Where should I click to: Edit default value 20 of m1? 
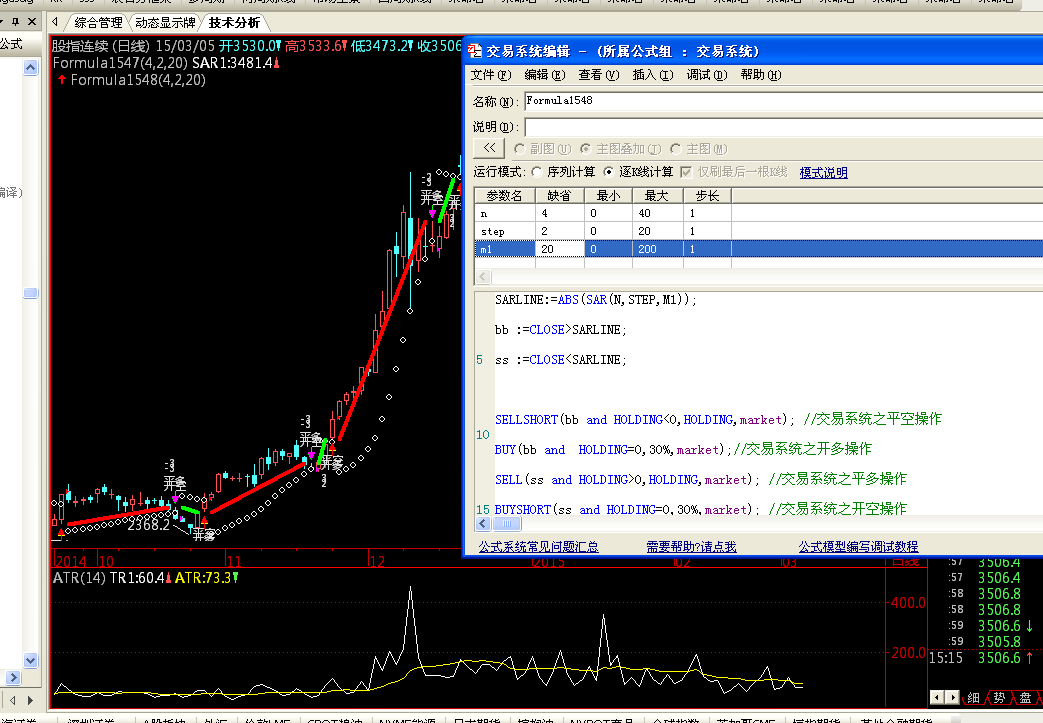pos(559,249)
